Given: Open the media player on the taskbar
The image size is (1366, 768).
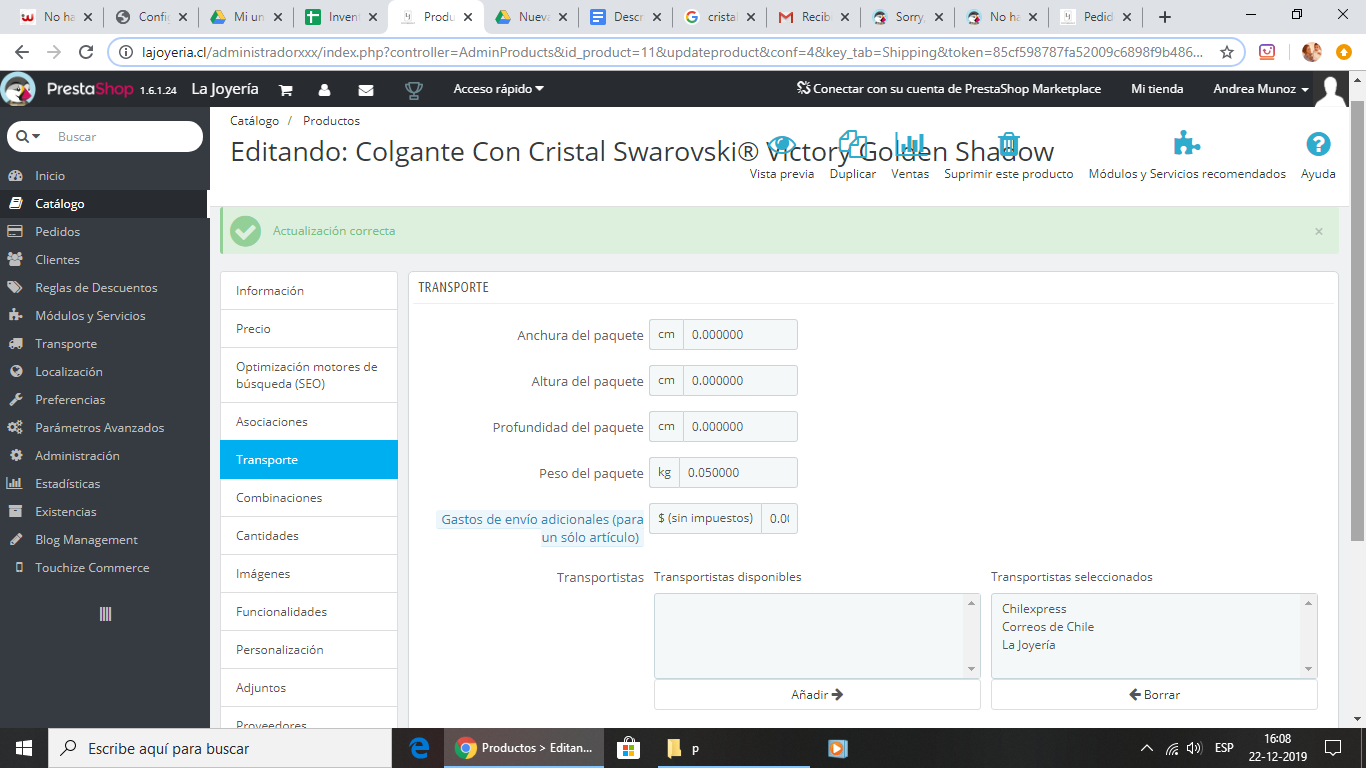Looking at the screenshot, I should click(x=838, y=748).
